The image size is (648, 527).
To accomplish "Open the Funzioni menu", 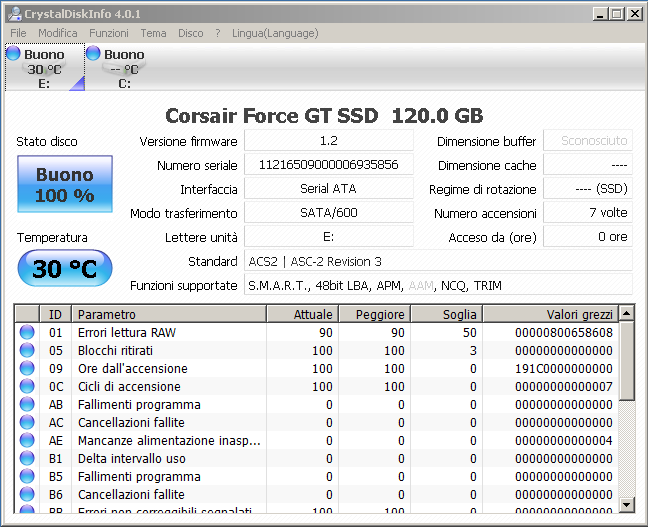I will (109, 33).
